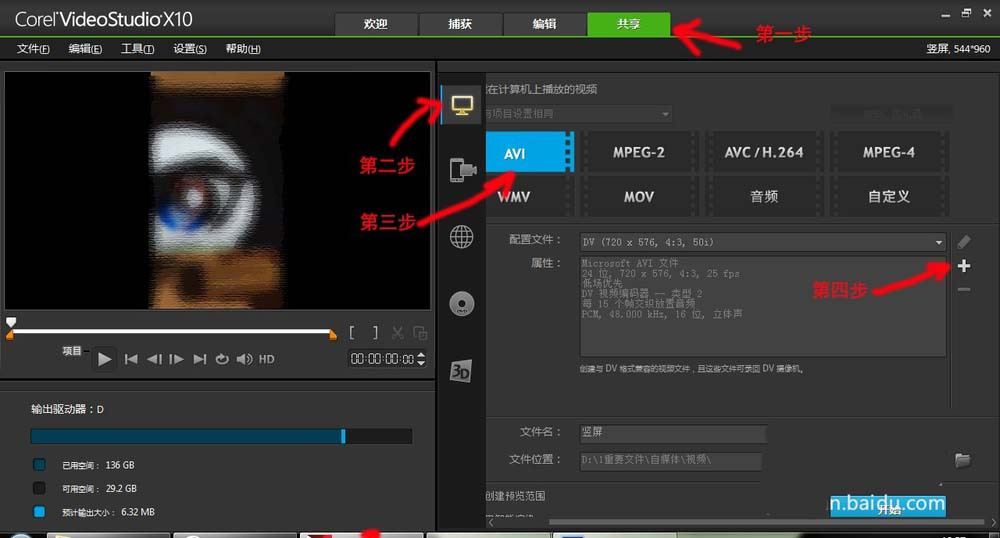Jump to the start of the clip
Viewport: 1000px width, 538px height.
coord(131,360)
